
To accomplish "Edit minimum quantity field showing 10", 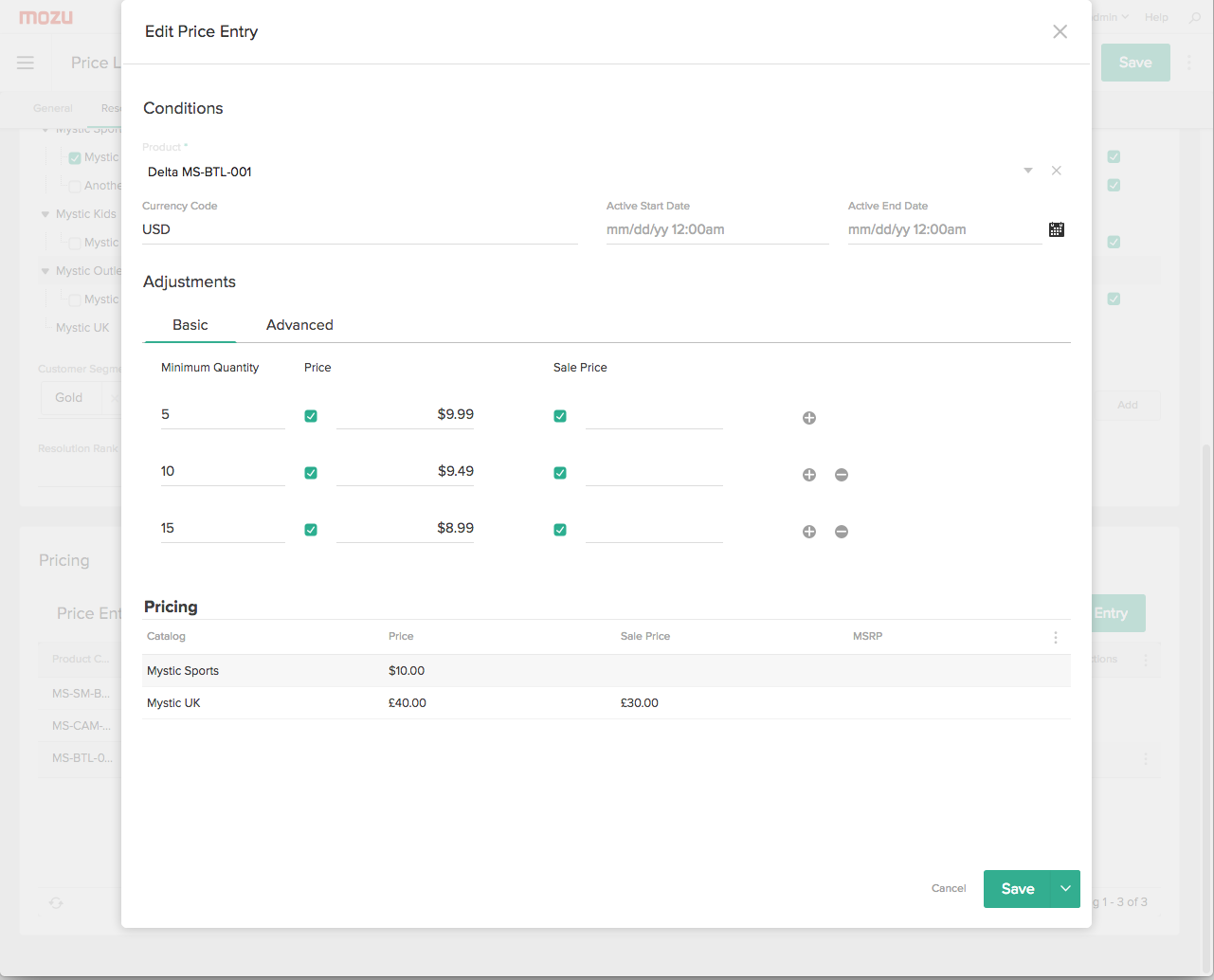I will (223, 472).
